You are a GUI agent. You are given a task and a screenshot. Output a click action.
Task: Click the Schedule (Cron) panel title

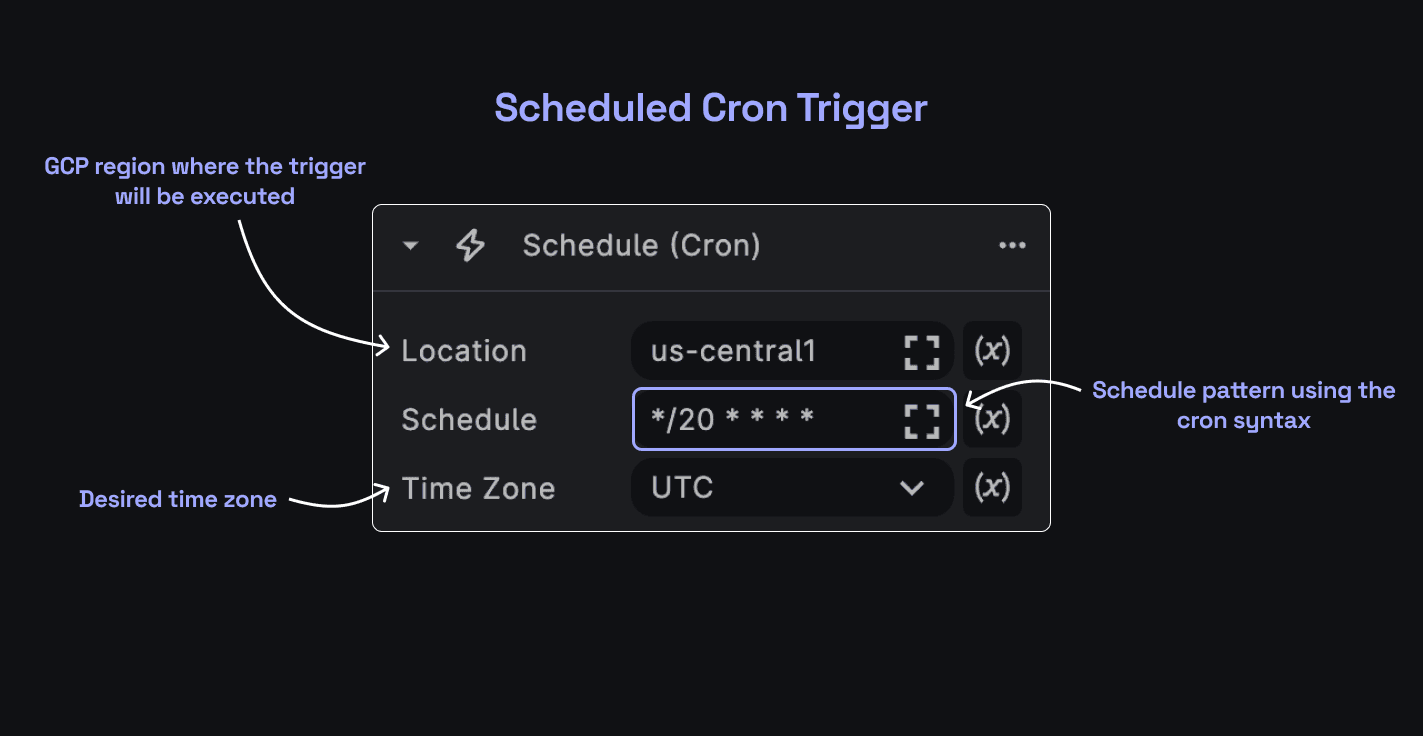641,246
